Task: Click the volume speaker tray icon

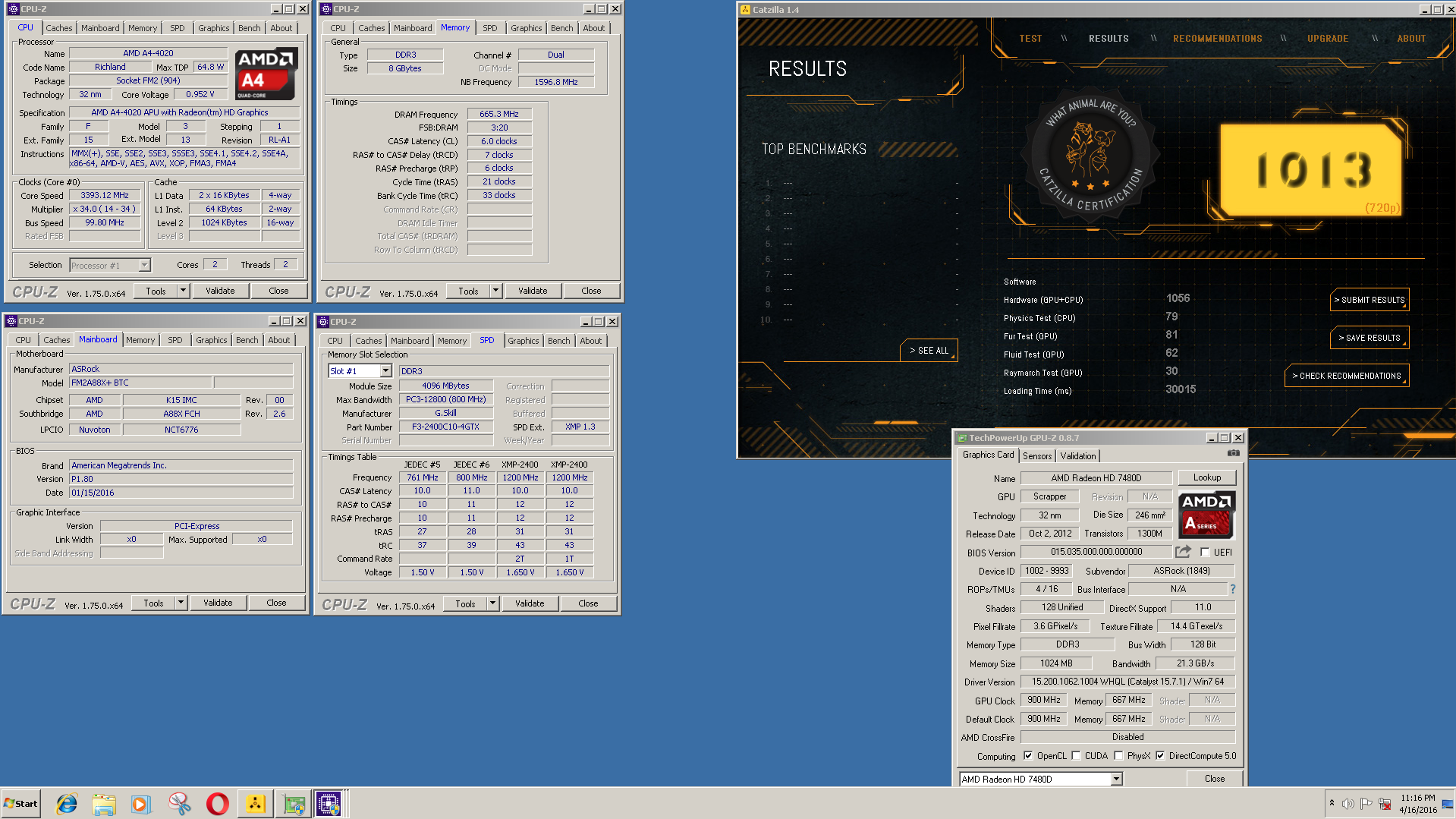Action: click(1348, 804)
